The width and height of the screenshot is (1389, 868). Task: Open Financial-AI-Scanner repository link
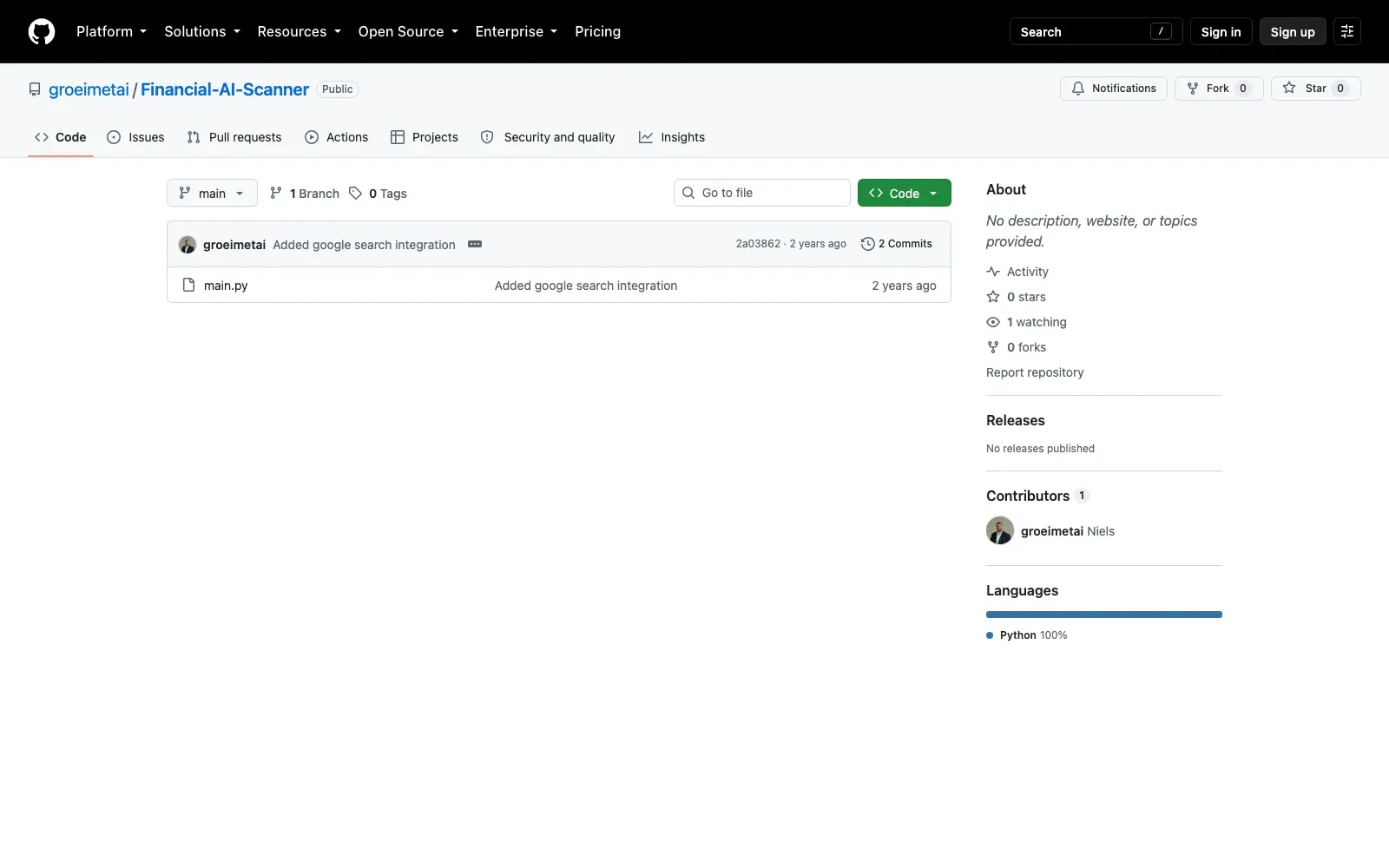coord(225,89)
